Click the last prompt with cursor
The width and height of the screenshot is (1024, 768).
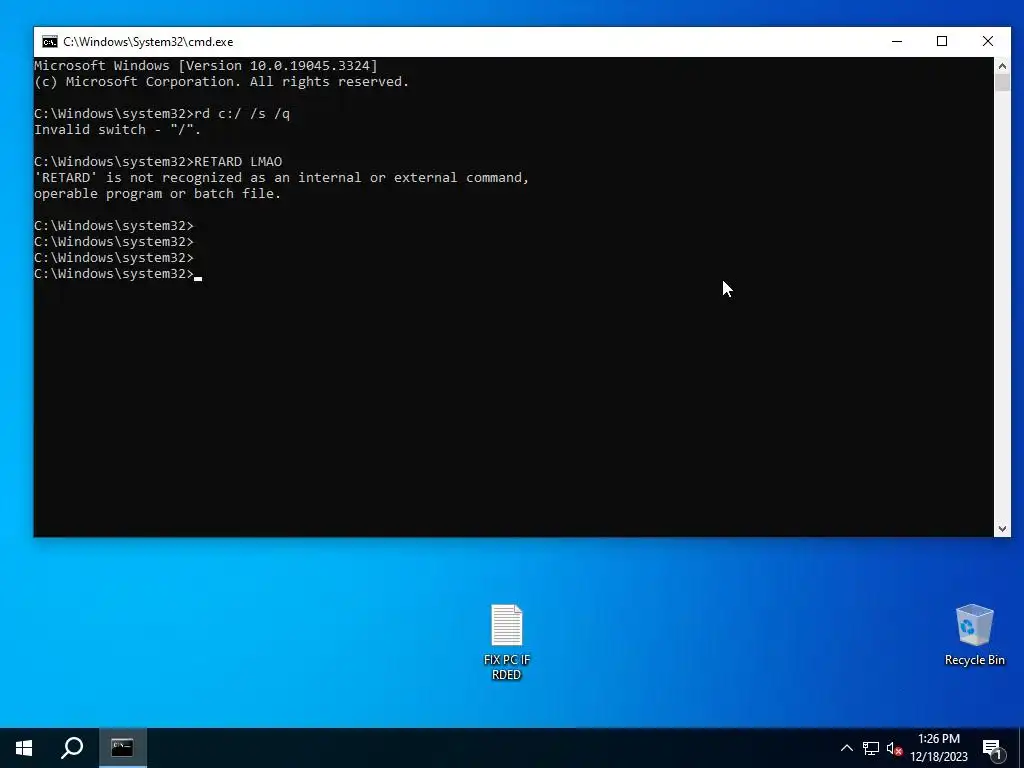[x=118, y=274]
